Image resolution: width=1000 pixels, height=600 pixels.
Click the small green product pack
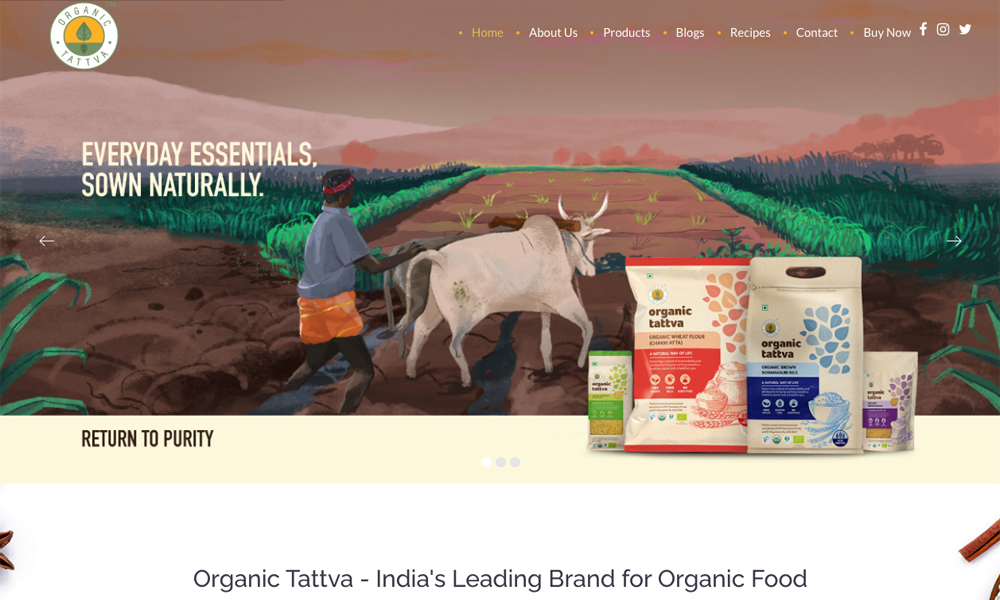pos(610,400)
